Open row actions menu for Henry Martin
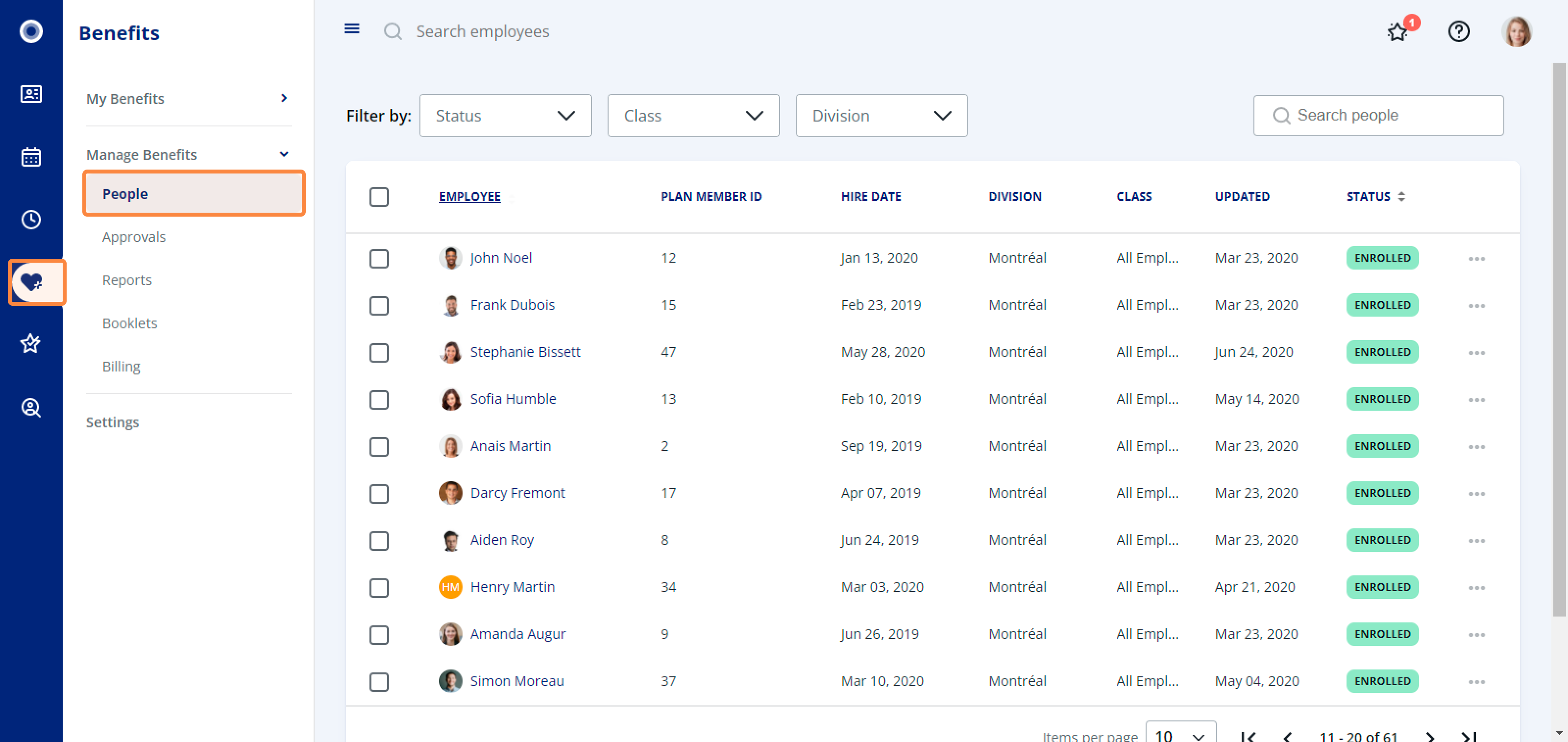This screenshot has width=1568, height=742. pos(1476,588)
